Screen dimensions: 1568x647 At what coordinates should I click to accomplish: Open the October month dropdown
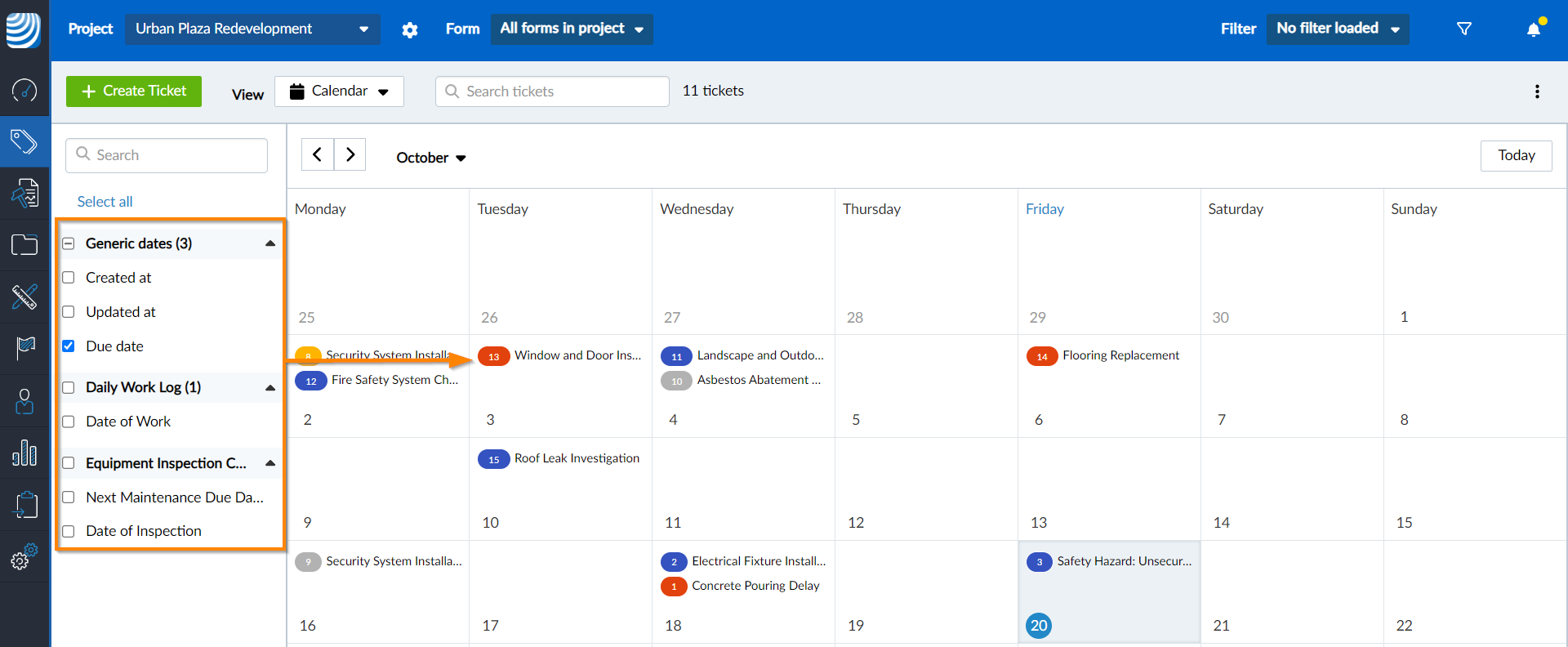[431, 158]
